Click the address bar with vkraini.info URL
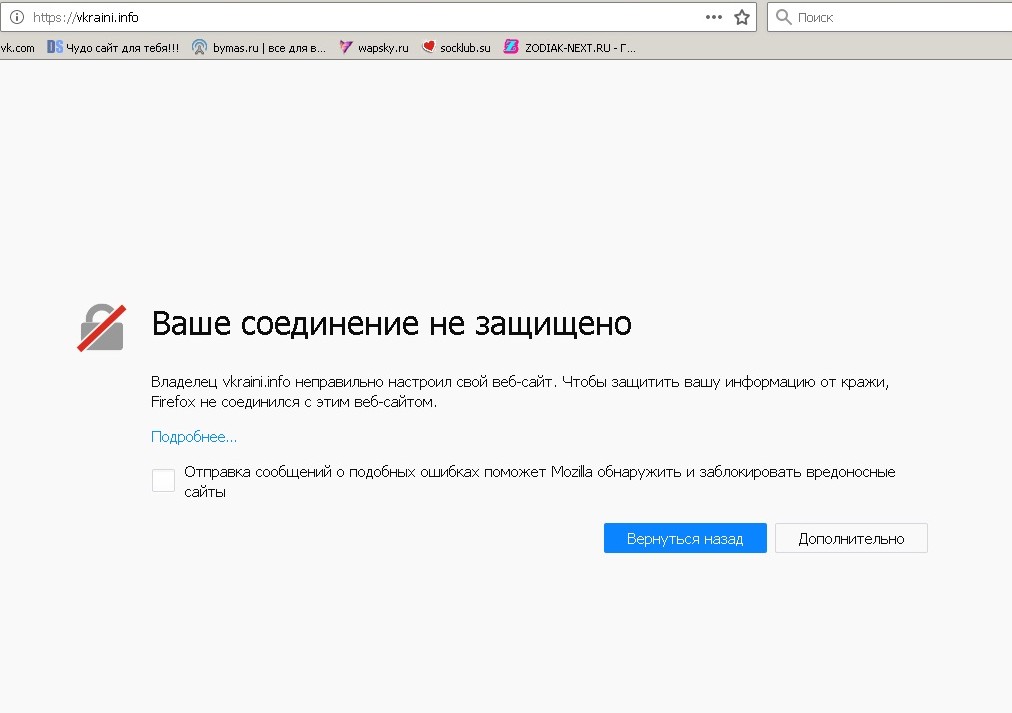 click(x=360, y=17)
